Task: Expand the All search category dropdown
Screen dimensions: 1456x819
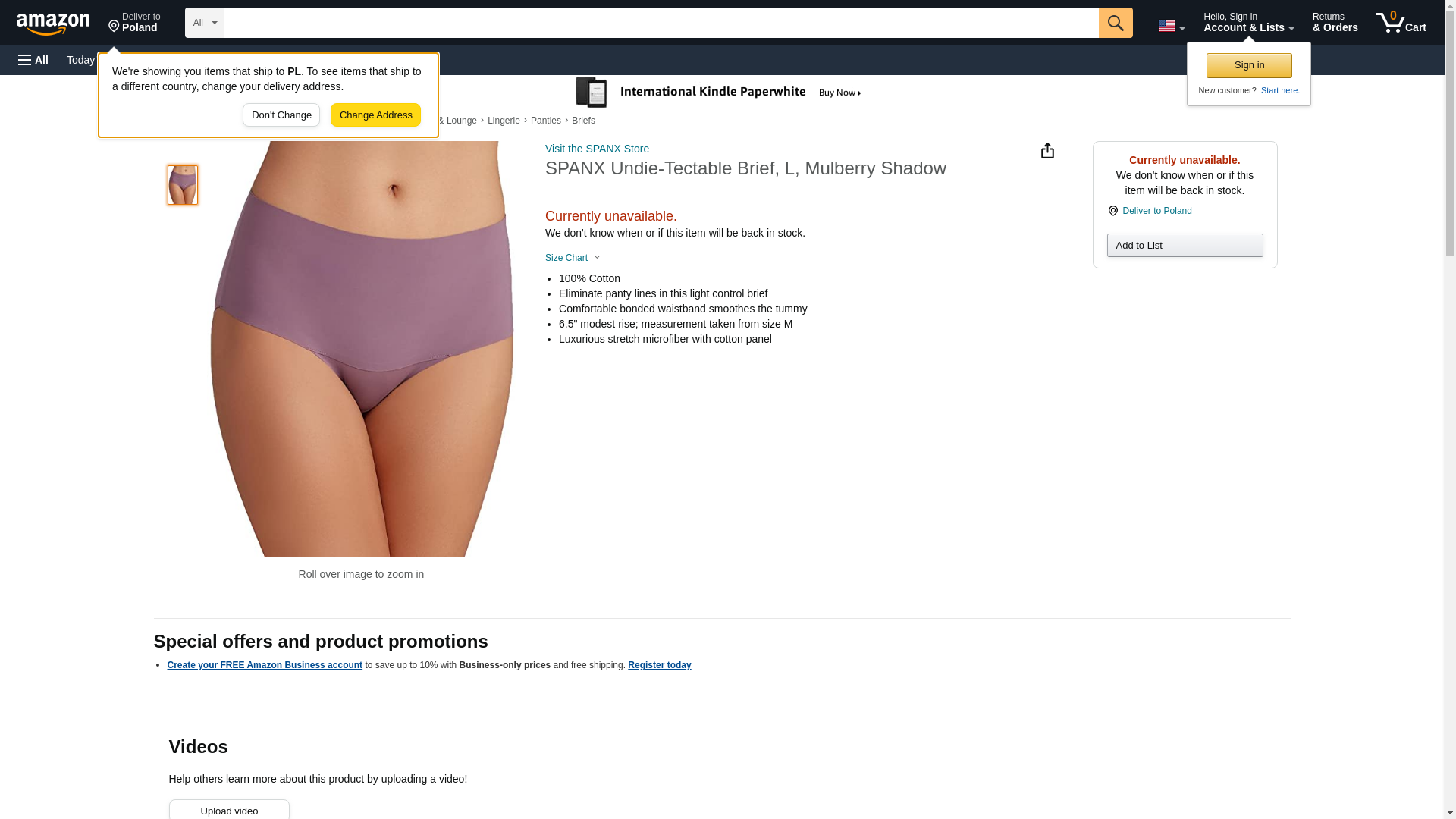Action: click(204, 23)
